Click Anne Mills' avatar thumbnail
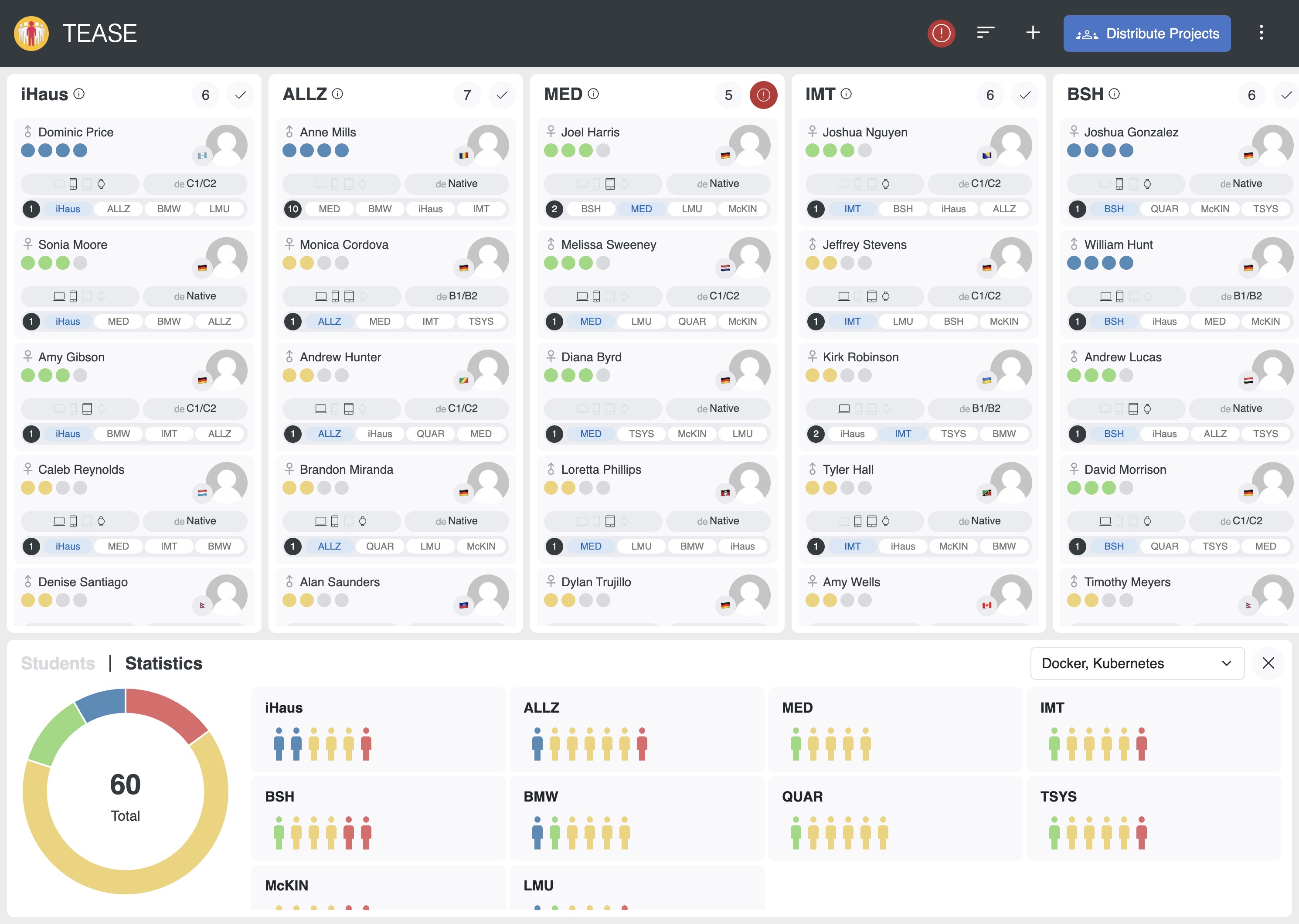Screen dimensions: 1299x924 coord(488,145)
